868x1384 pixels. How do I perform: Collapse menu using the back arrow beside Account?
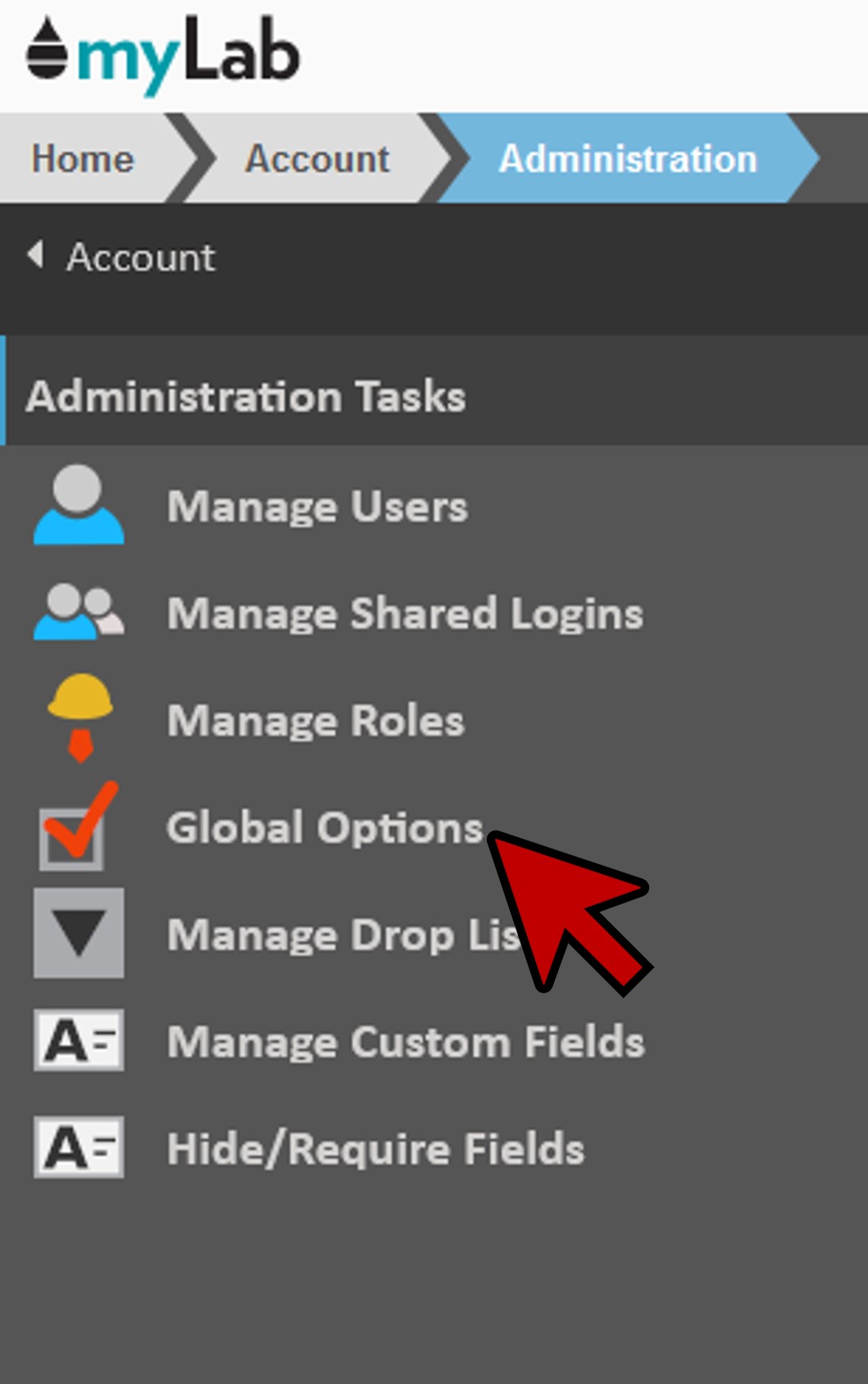(x=35, y=255)
